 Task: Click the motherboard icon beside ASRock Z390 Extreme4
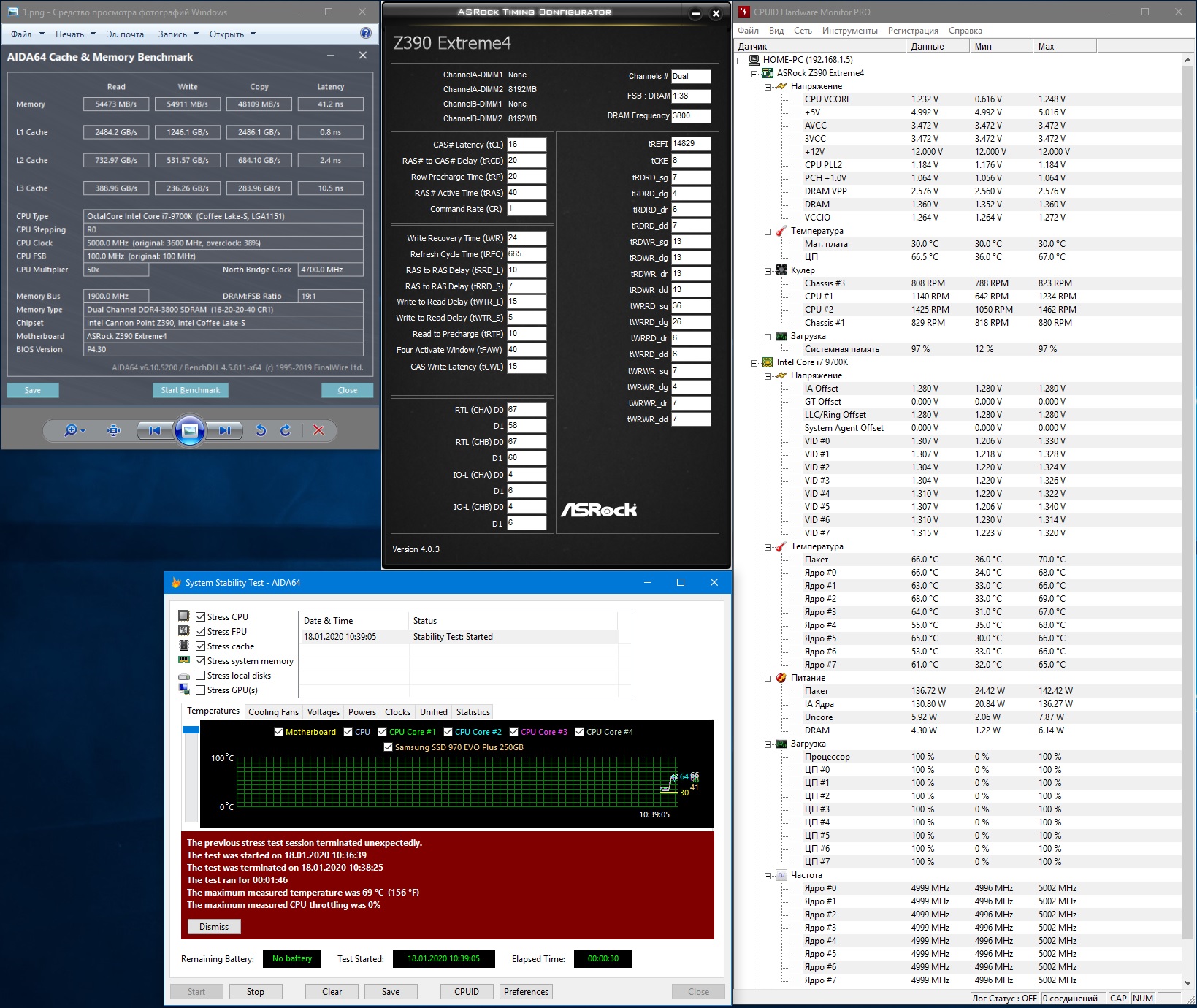pos(768,73)
